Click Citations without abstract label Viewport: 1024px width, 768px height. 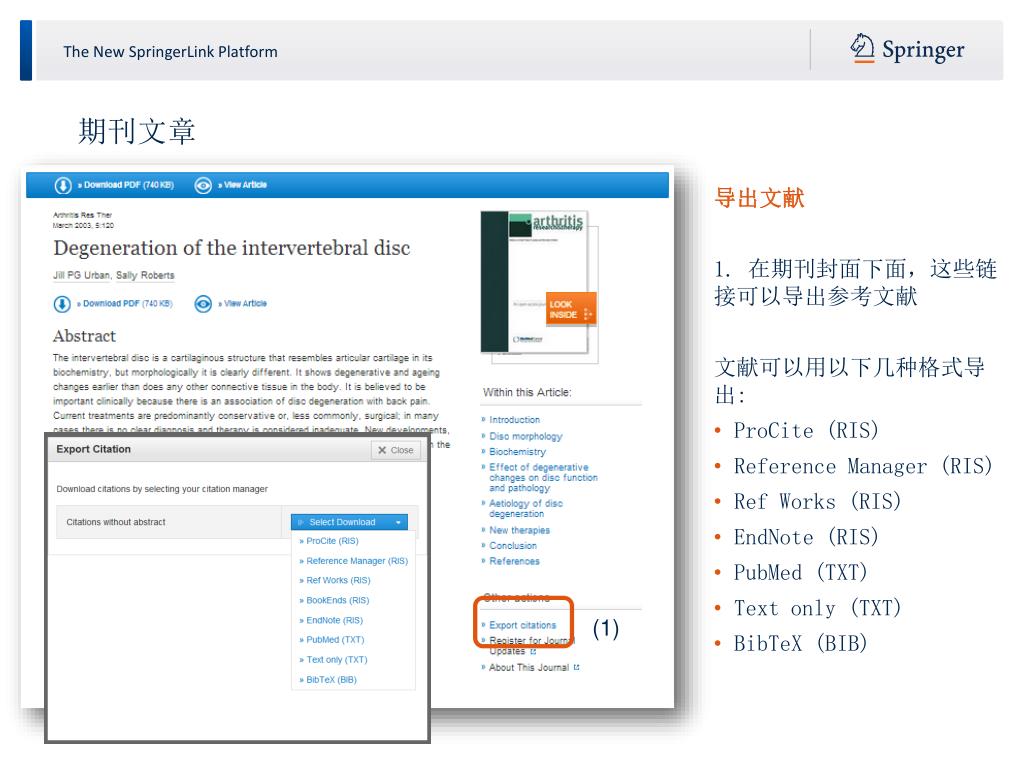[116, 522]
